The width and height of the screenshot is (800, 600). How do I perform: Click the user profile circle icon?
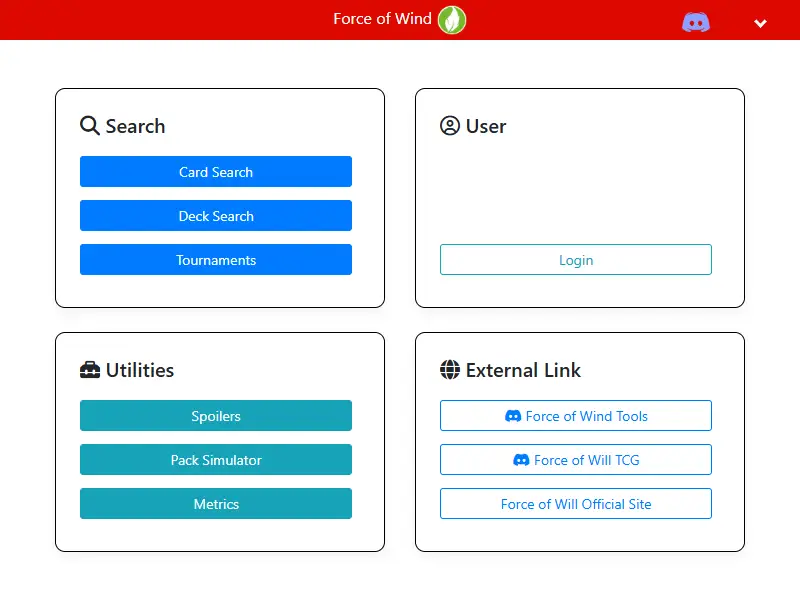[x=450, y=126]
